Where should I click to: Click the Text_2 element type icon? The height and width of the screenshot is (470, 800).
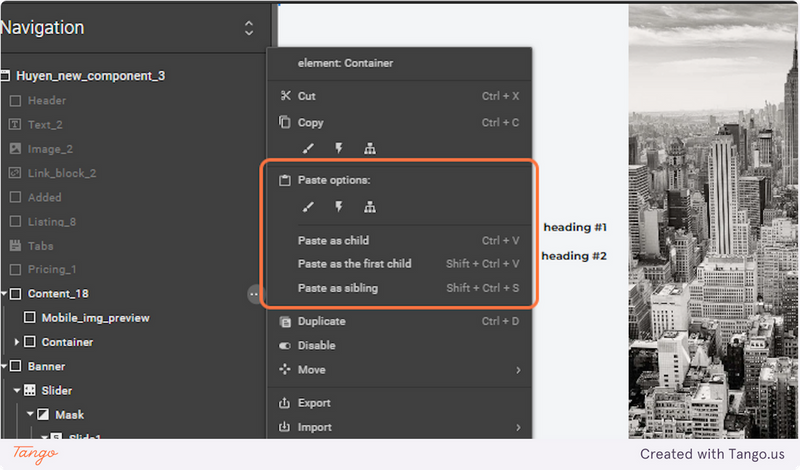point(15,125)
